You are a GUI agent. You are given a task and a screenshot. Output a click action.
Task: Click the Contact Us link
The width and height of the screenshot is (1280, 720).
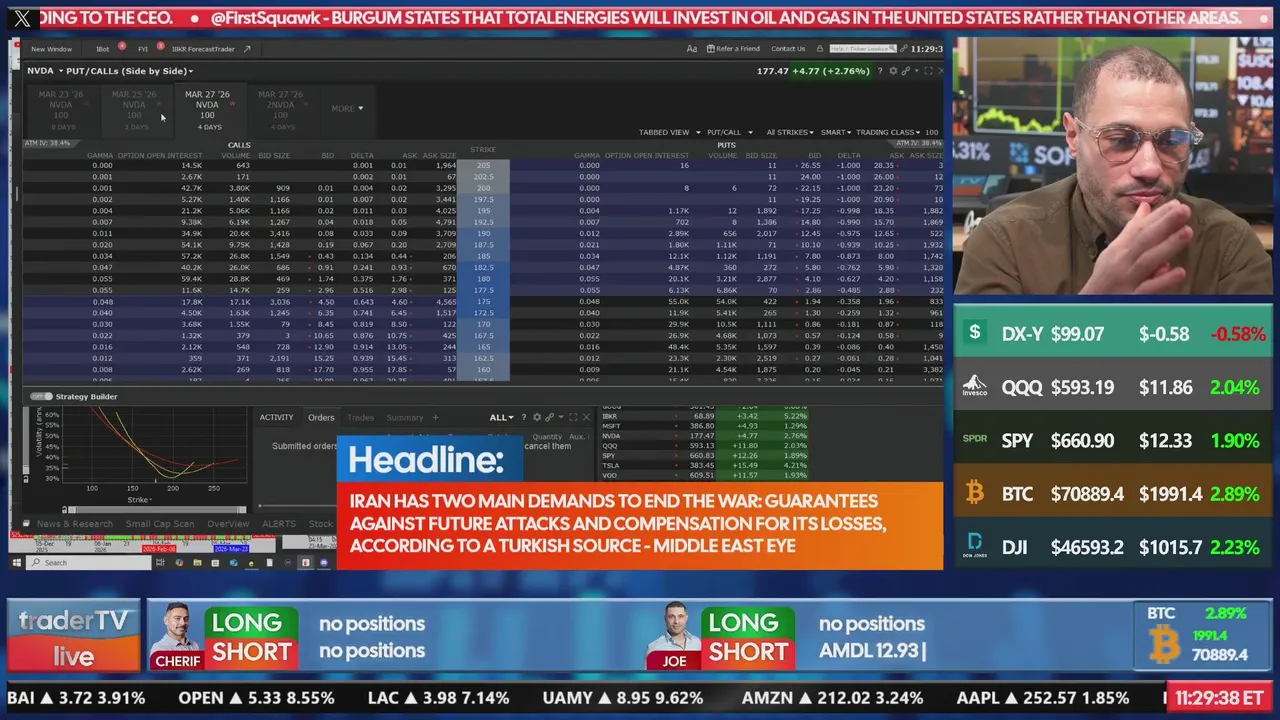coord(788,49)
